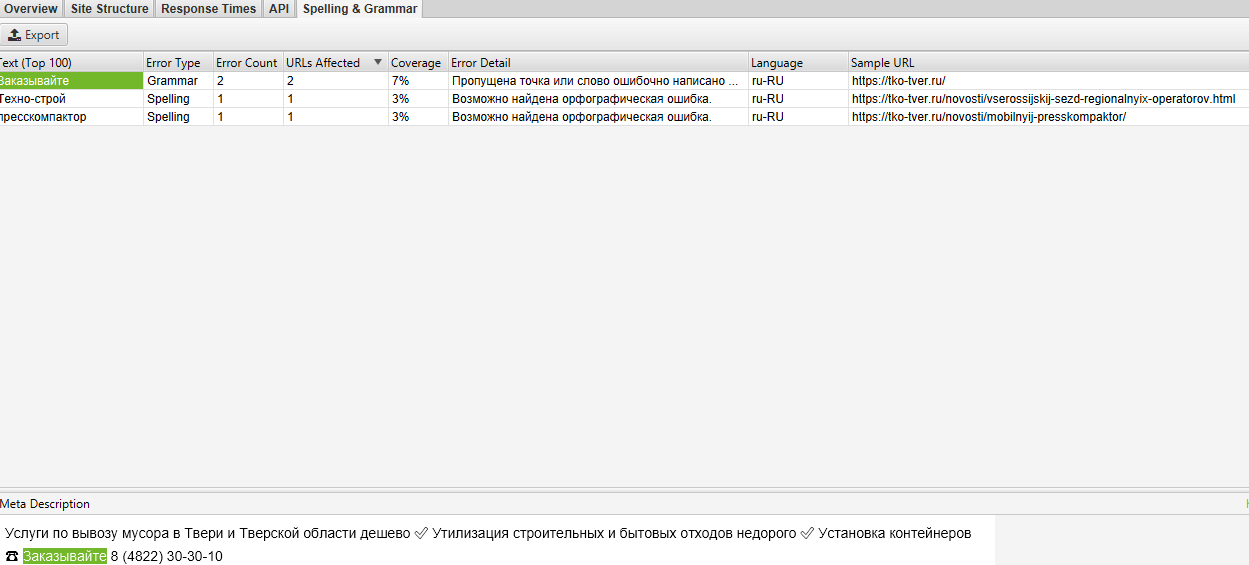
Task: Sort by Text (Top 100) column header
Action: 72,63
